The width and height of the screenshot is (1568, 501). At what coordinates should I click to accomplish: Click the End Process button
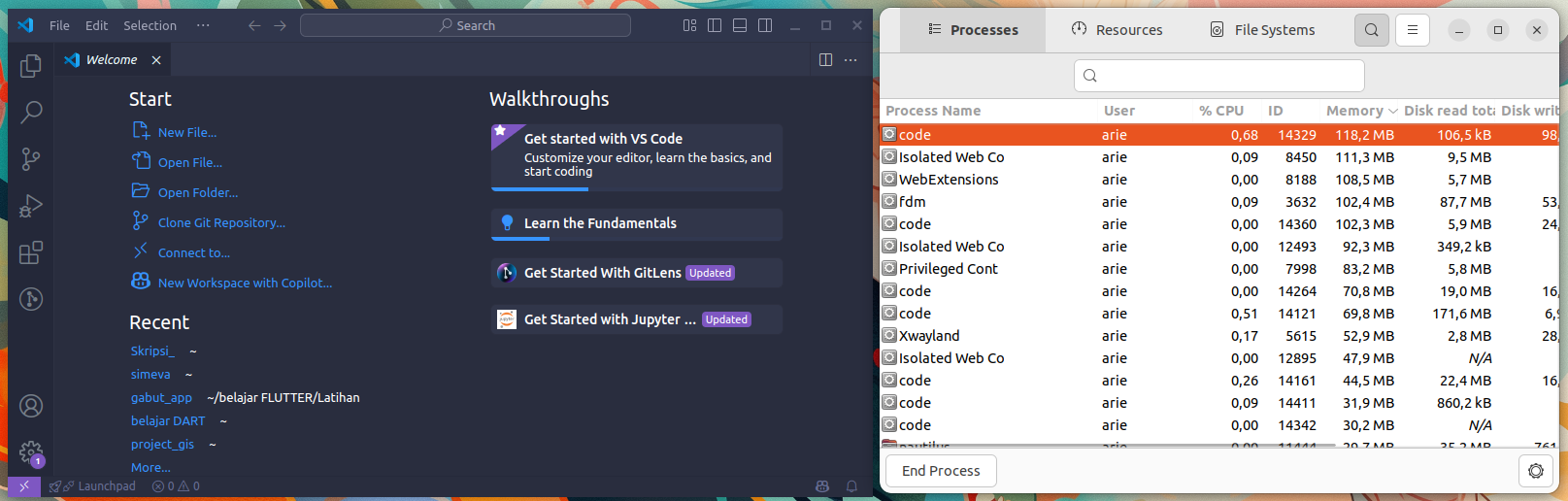[941, 471]
